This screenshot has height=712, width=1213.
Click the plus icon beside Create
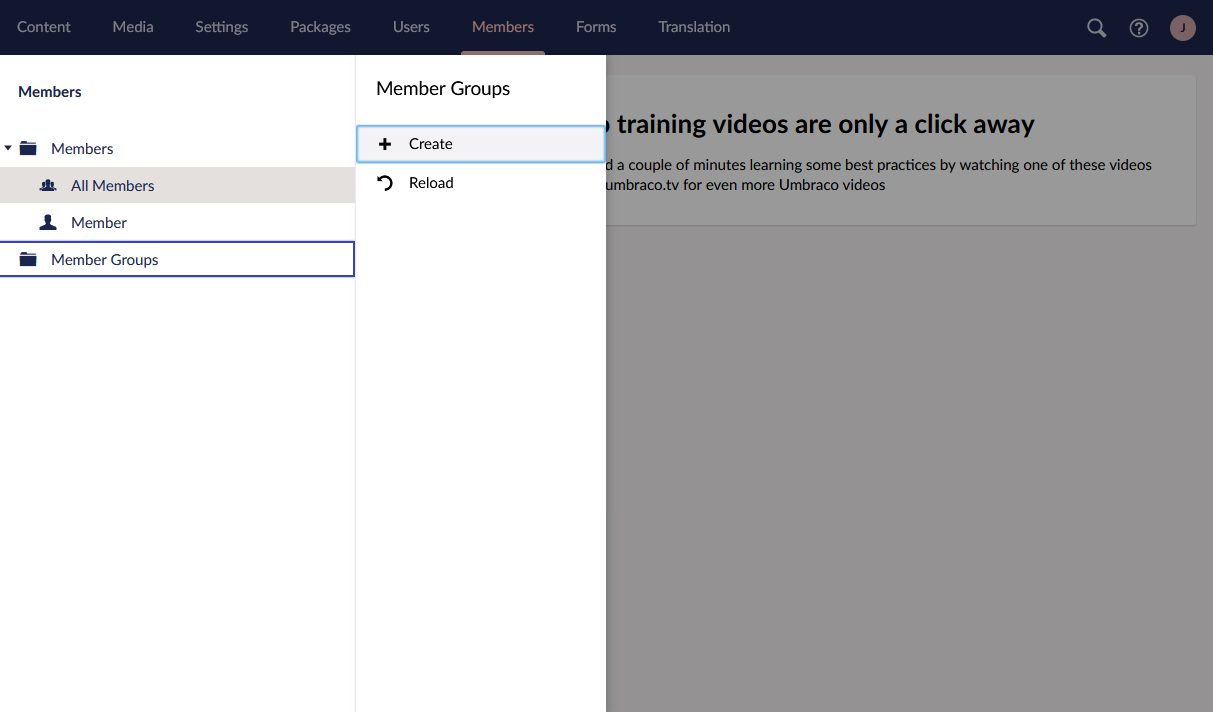point(385,144)
